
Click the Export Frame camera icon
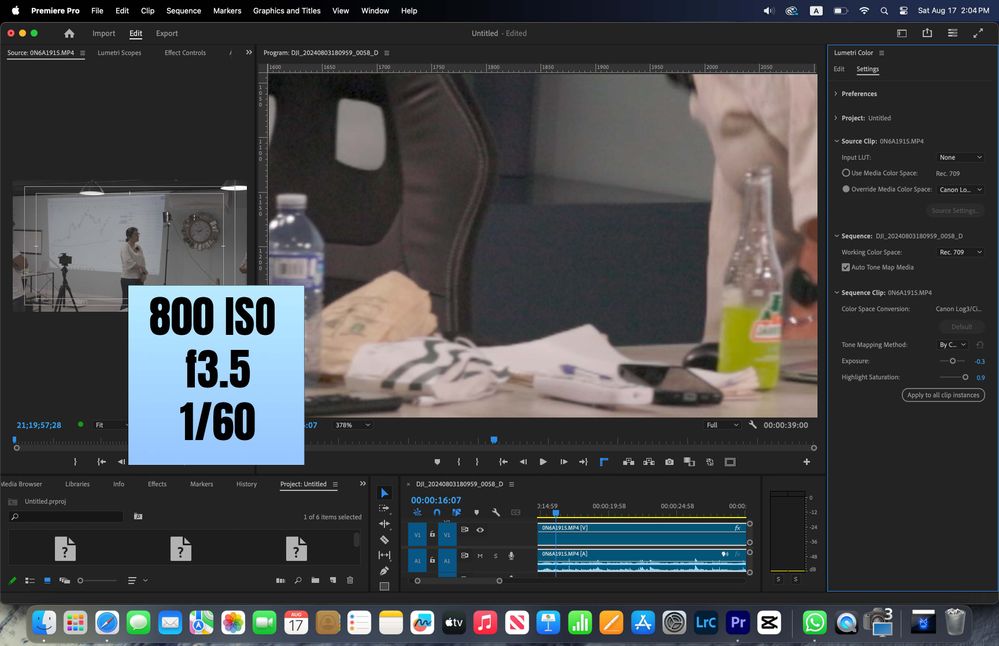tap(669, 462)
